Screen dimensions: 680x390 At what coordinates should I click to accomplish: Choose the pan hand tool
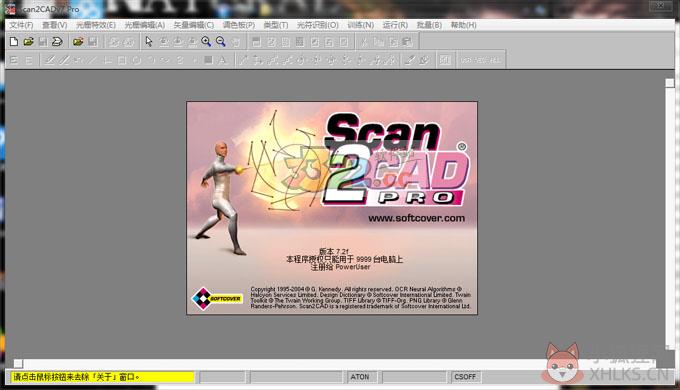point(235,42)
